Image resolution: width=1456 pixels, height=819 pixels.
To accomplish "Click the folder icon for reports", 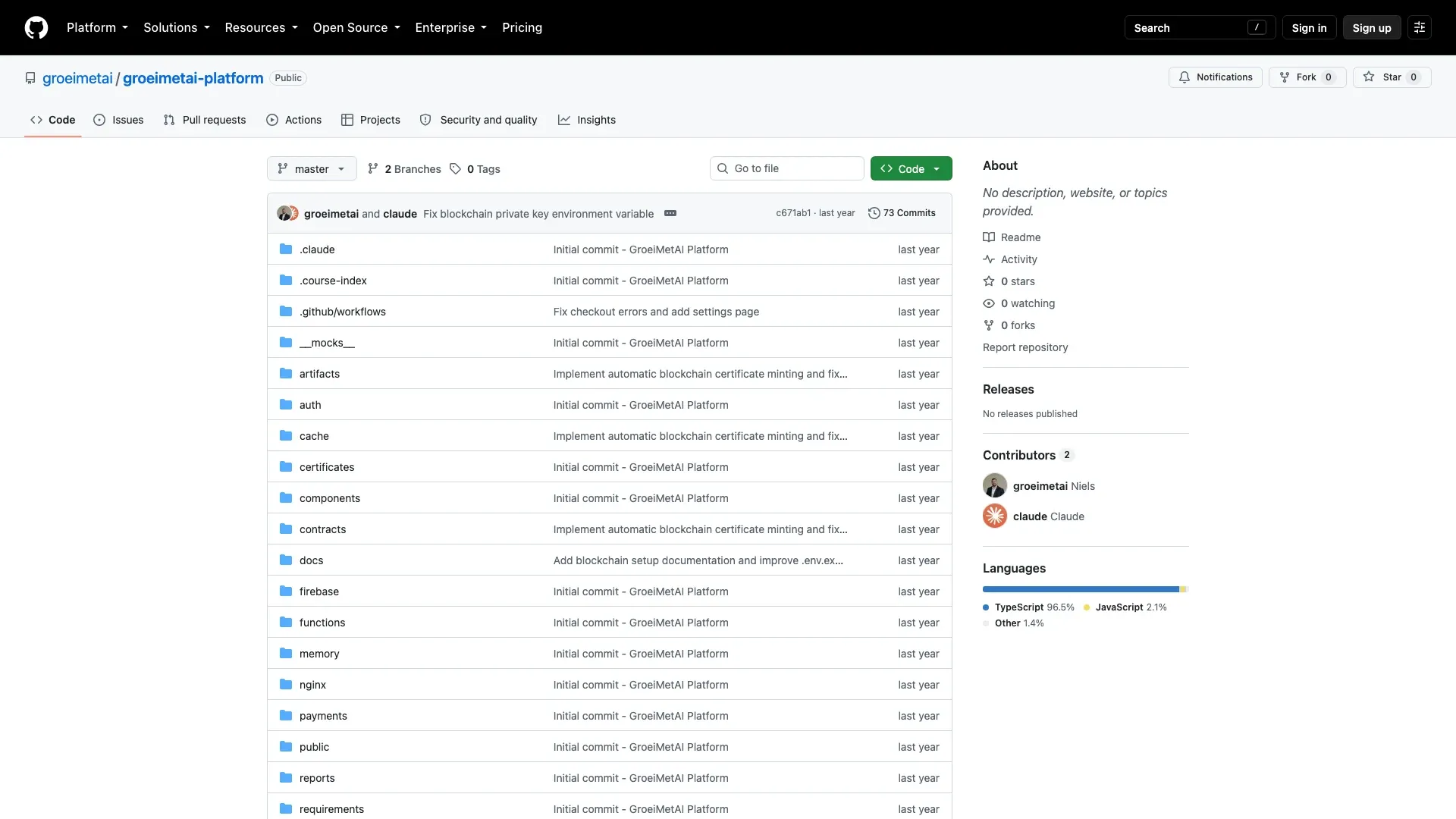I will (x=286, y=778).
